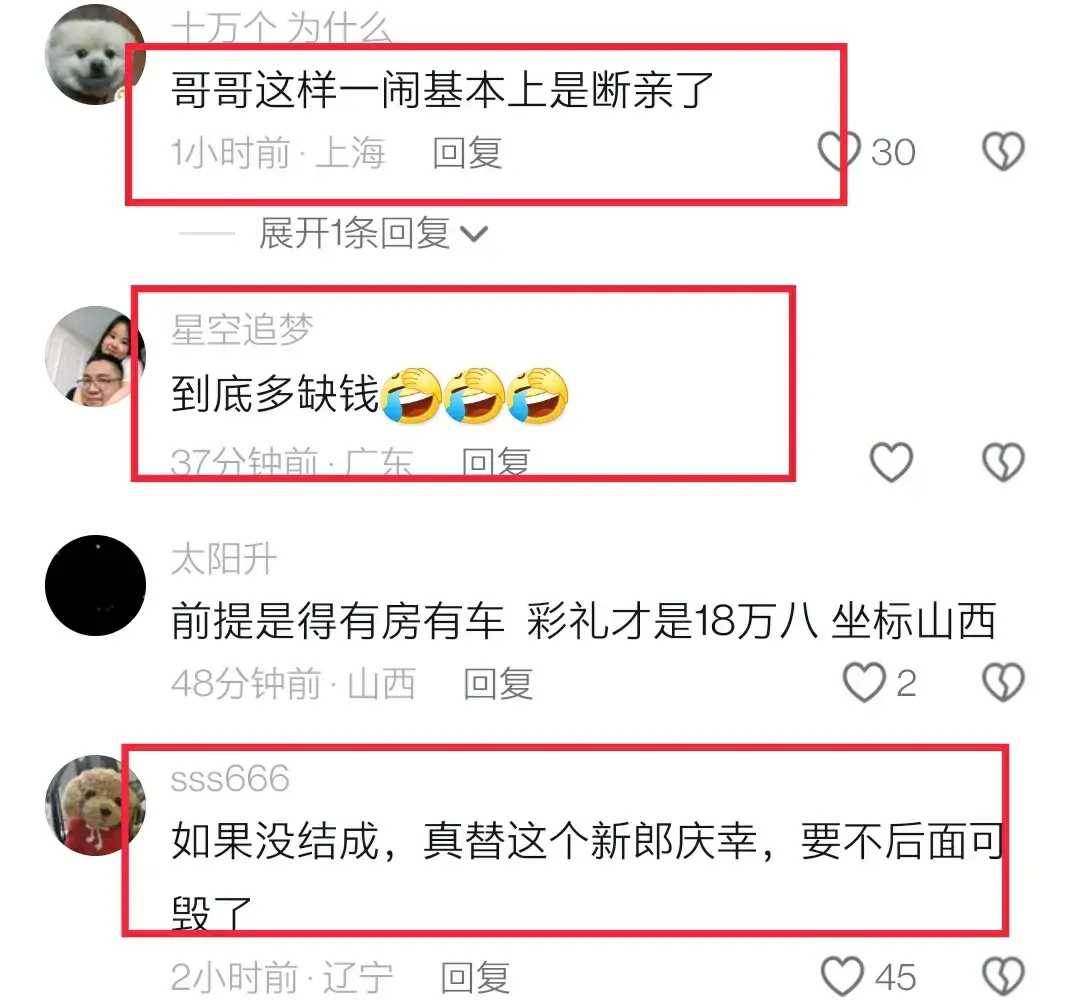Reply to the 37分钟前 广东 comment
This screenshot has height=1000, width=1080.
click(x=495, y=461)
